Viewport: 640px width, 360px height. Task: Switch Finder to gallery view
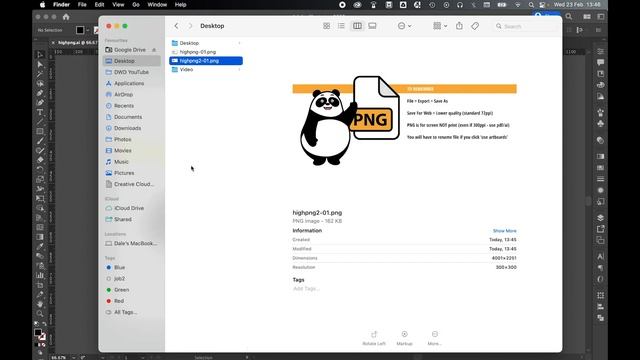[x=372, y=26]
